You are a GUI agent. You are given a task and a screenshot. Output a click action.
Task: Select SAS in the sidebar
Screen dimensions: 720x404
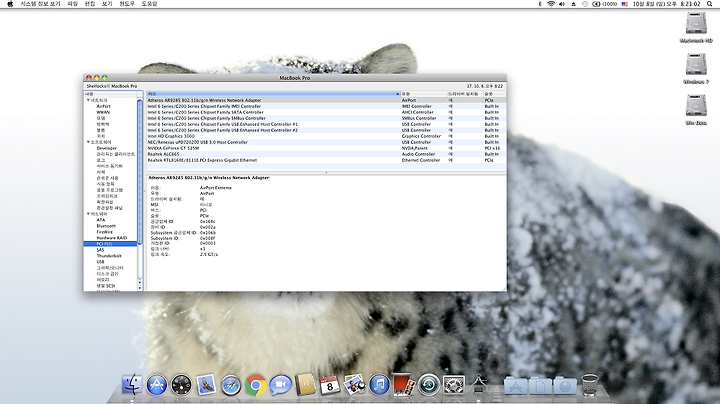pyautogui.click(x=100, y=250)
